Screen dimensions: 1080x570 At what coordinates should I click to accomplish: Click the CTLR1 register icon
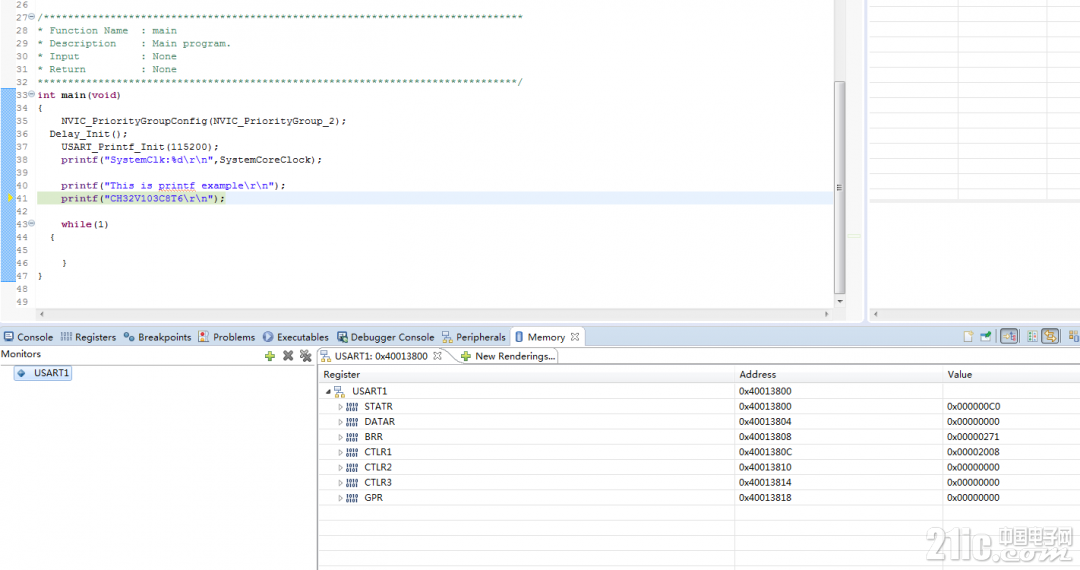pyautogui.click(x=352, y=452)
